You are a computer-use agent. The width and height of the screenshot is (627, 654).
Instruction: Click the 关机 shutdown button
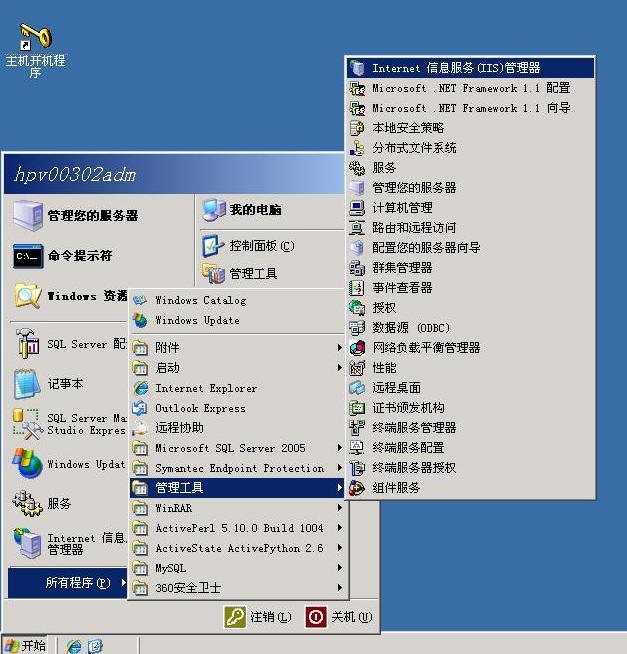click(x=339, y=617)
